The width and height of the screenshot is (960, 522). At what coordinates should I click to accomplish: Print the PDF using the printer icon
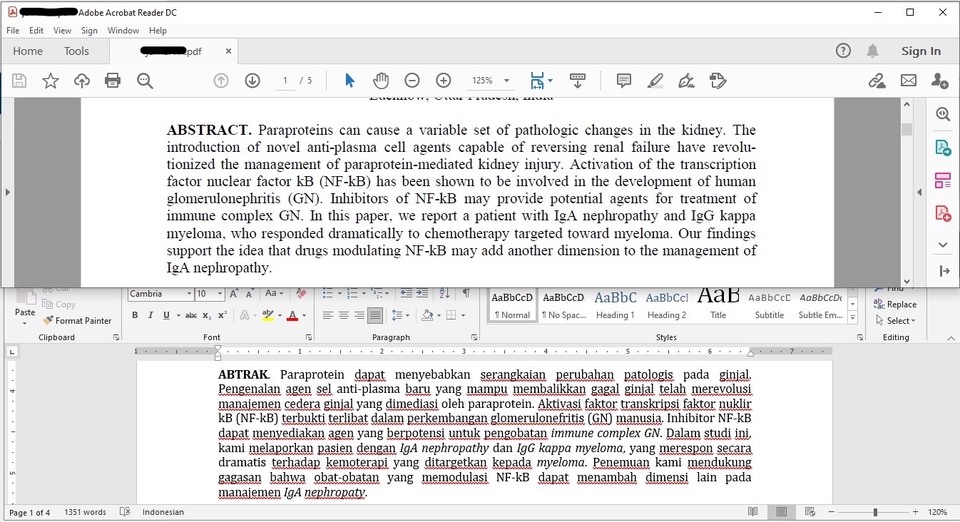coord(113,81)
